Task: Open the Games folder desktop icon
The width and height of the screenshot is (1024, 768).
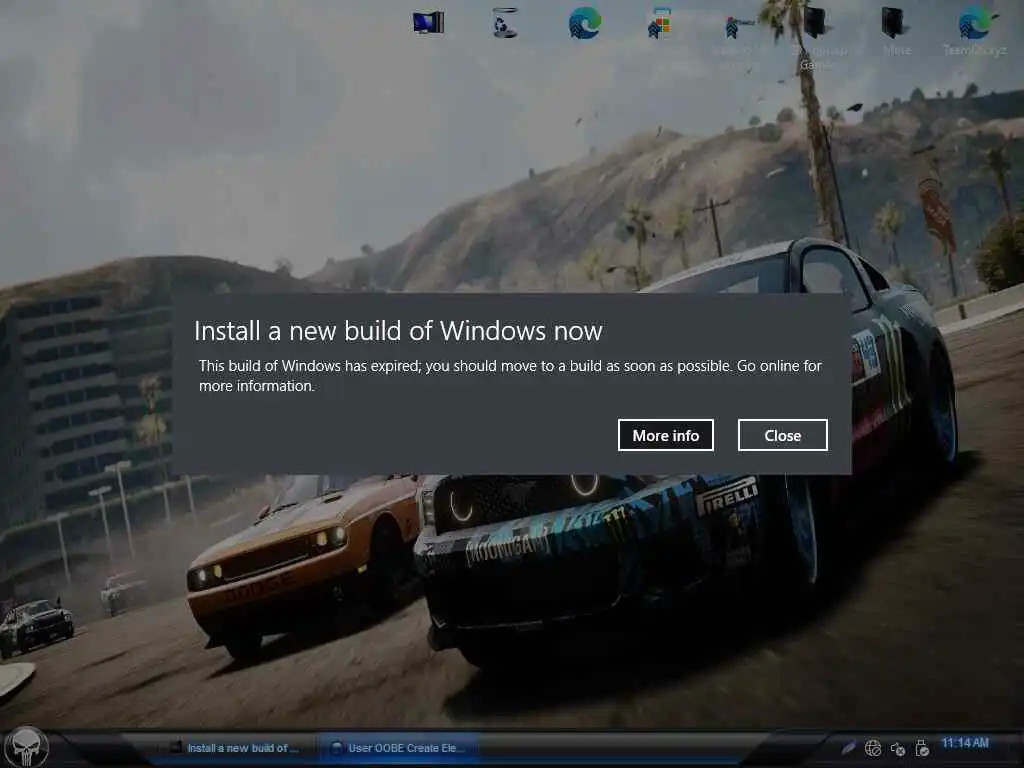Action: pos(816,37)
